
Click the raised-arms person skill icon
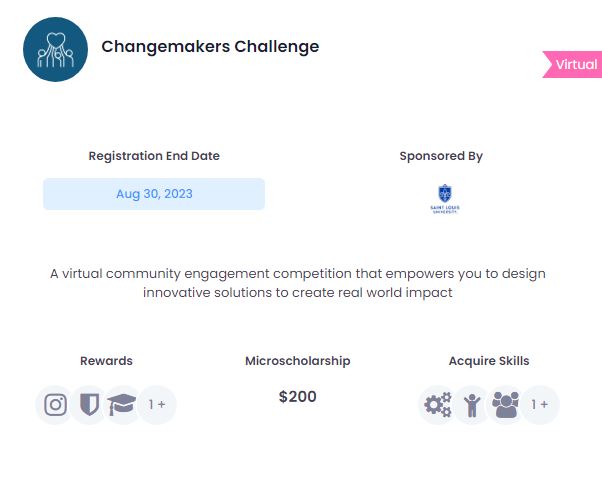[x=472, y=405]
